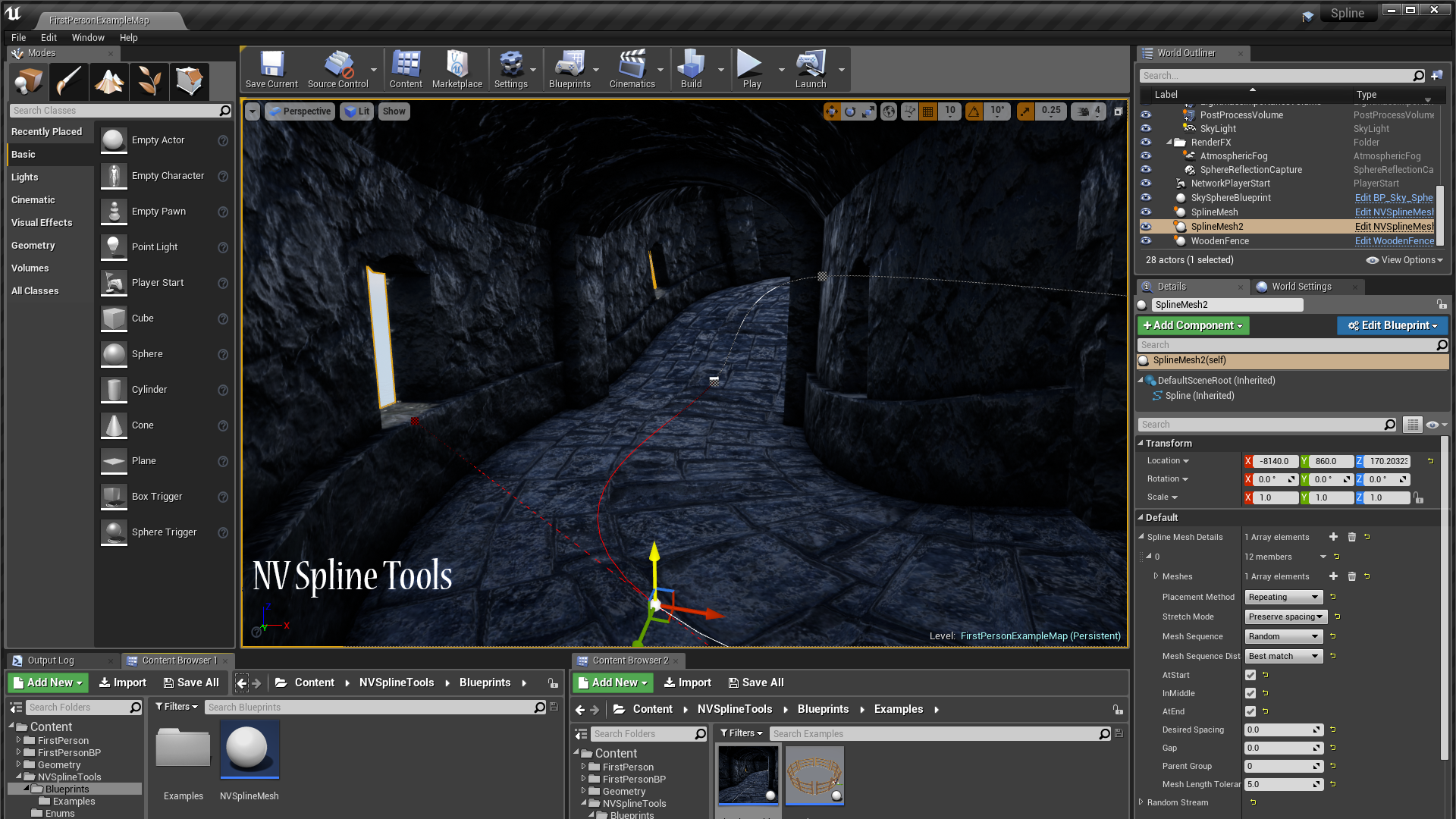Switch to World Settings tab
Screen dimensions: 1456x819
[1302, 287]
